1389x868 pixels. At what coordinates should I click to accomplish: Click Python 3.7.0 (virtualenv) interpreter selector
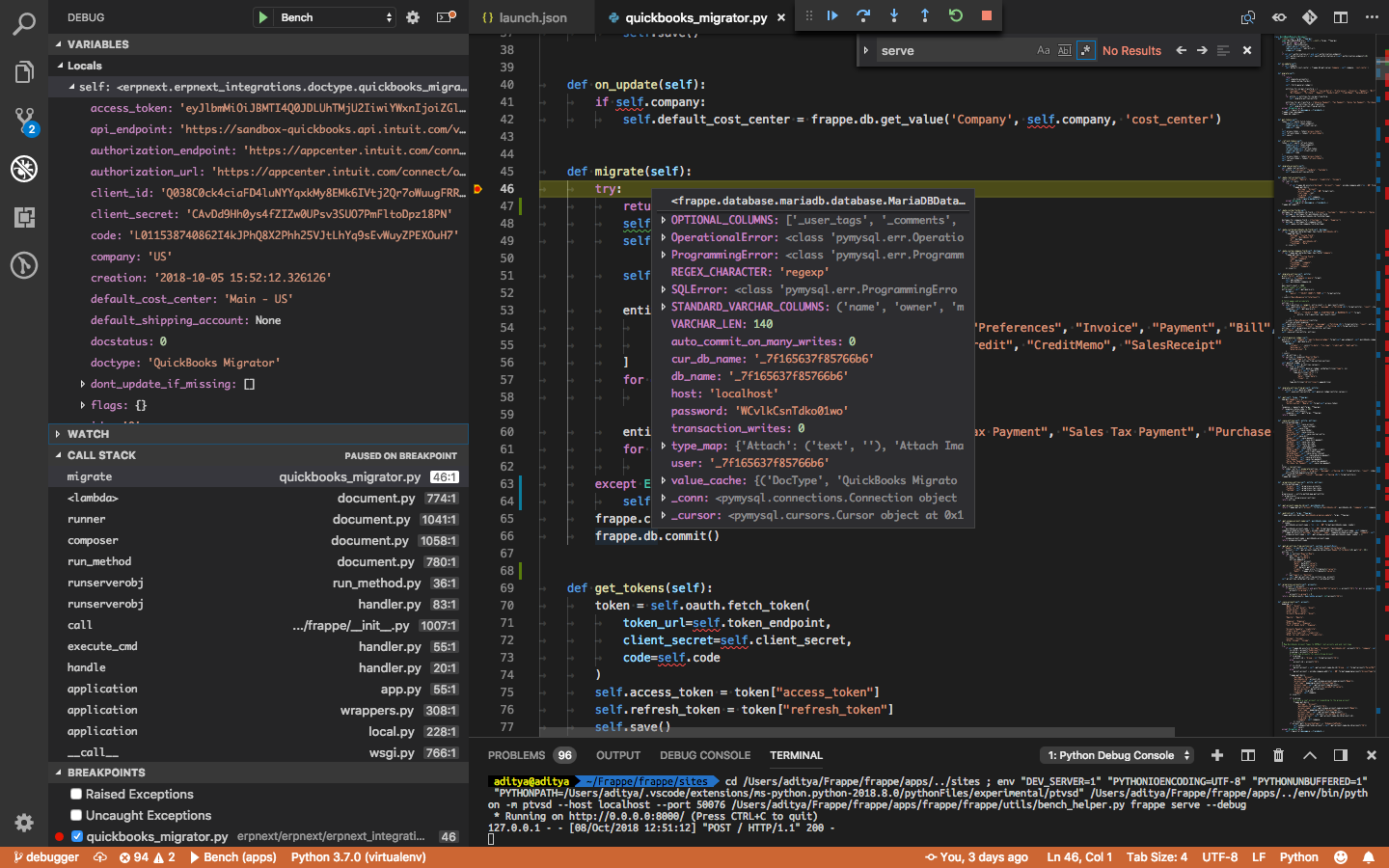(358, 856)
